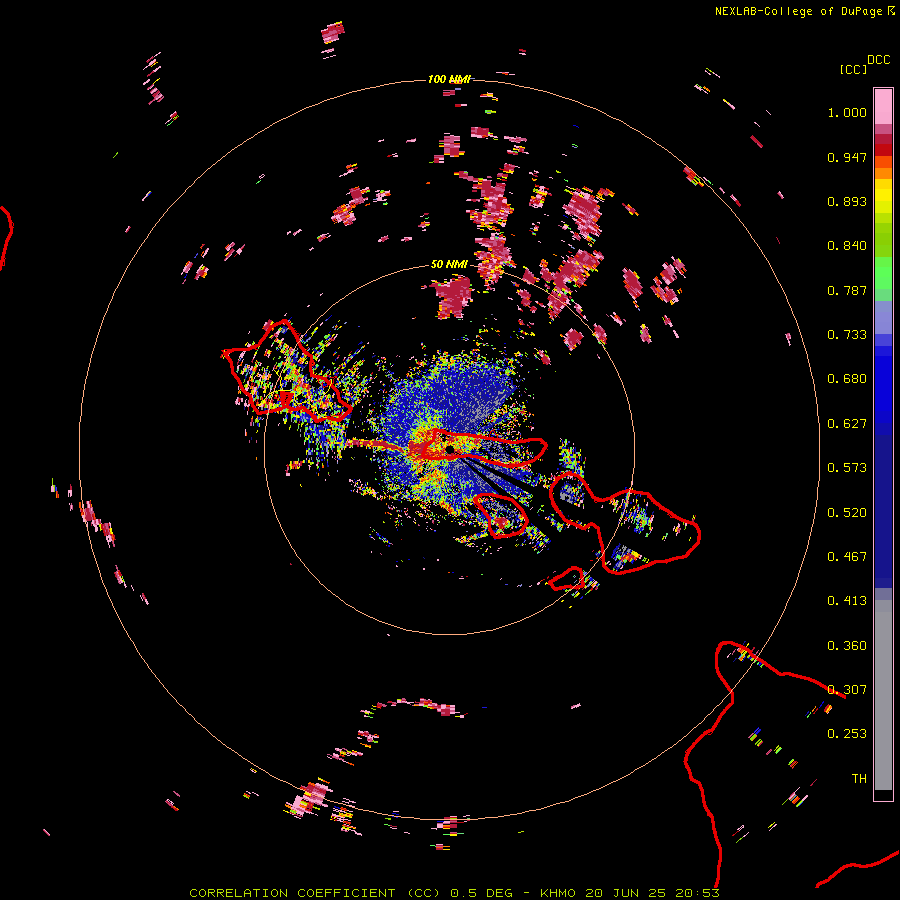Click the 0.413 scale value
Image resolution: width=900 pixels, height=900 pixels.
847,601
